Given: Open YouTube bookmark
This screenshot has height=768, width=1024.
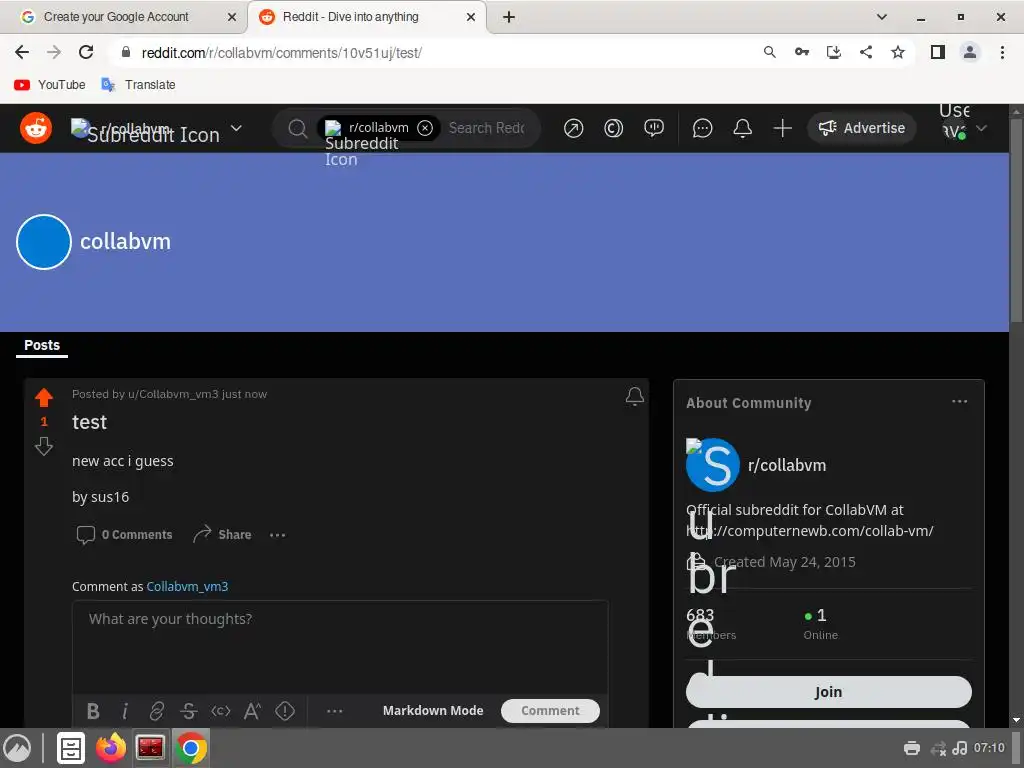Looking at the screenshot, I should coord(50,85).
